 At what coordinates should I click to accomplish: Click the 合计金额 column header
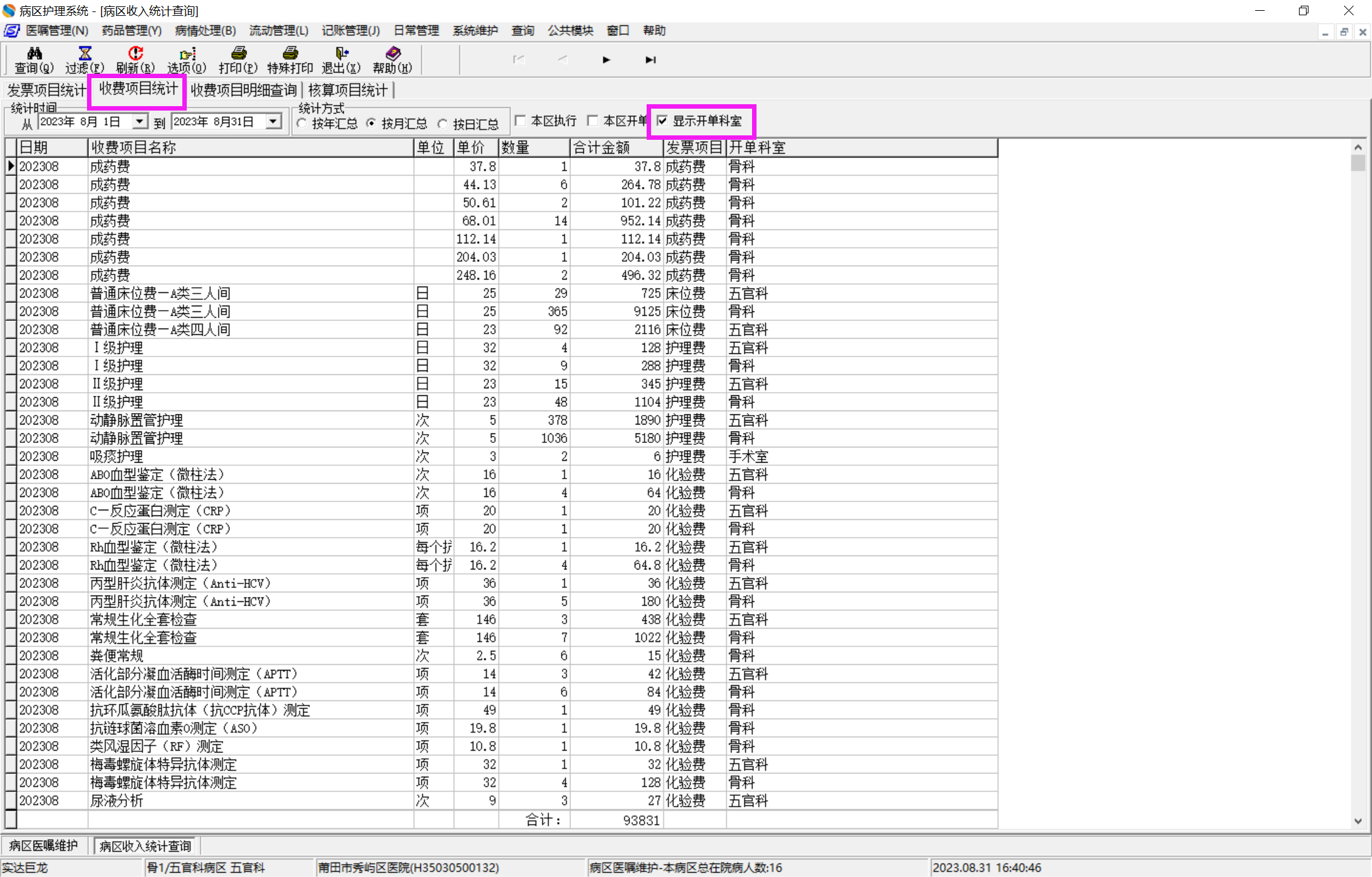pyautogui.click(x=616, y=147)
